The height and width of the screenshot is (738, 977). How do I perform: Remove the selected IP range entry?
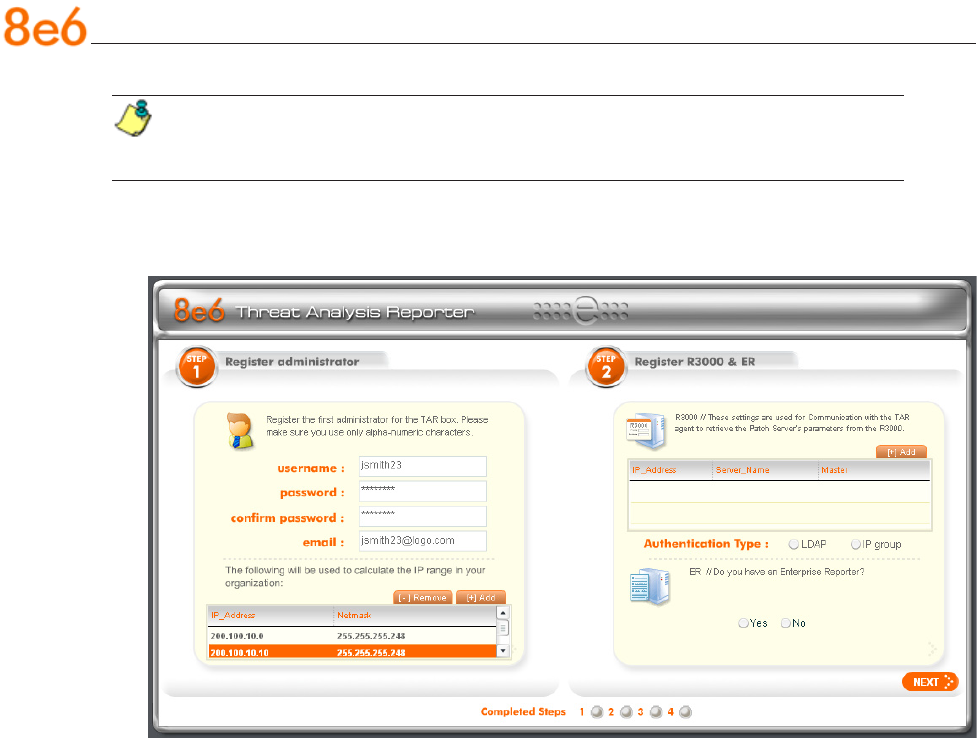pyautogui.click(x=422, y=597)
